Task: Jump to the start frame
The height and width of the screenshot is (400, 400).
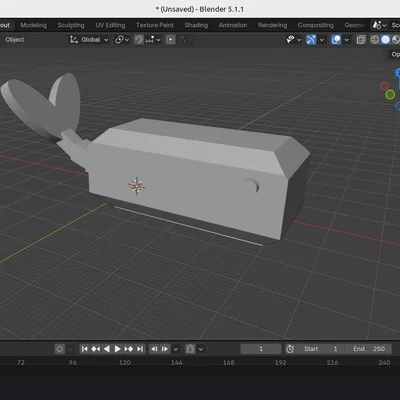Action: tap(84, 349)
